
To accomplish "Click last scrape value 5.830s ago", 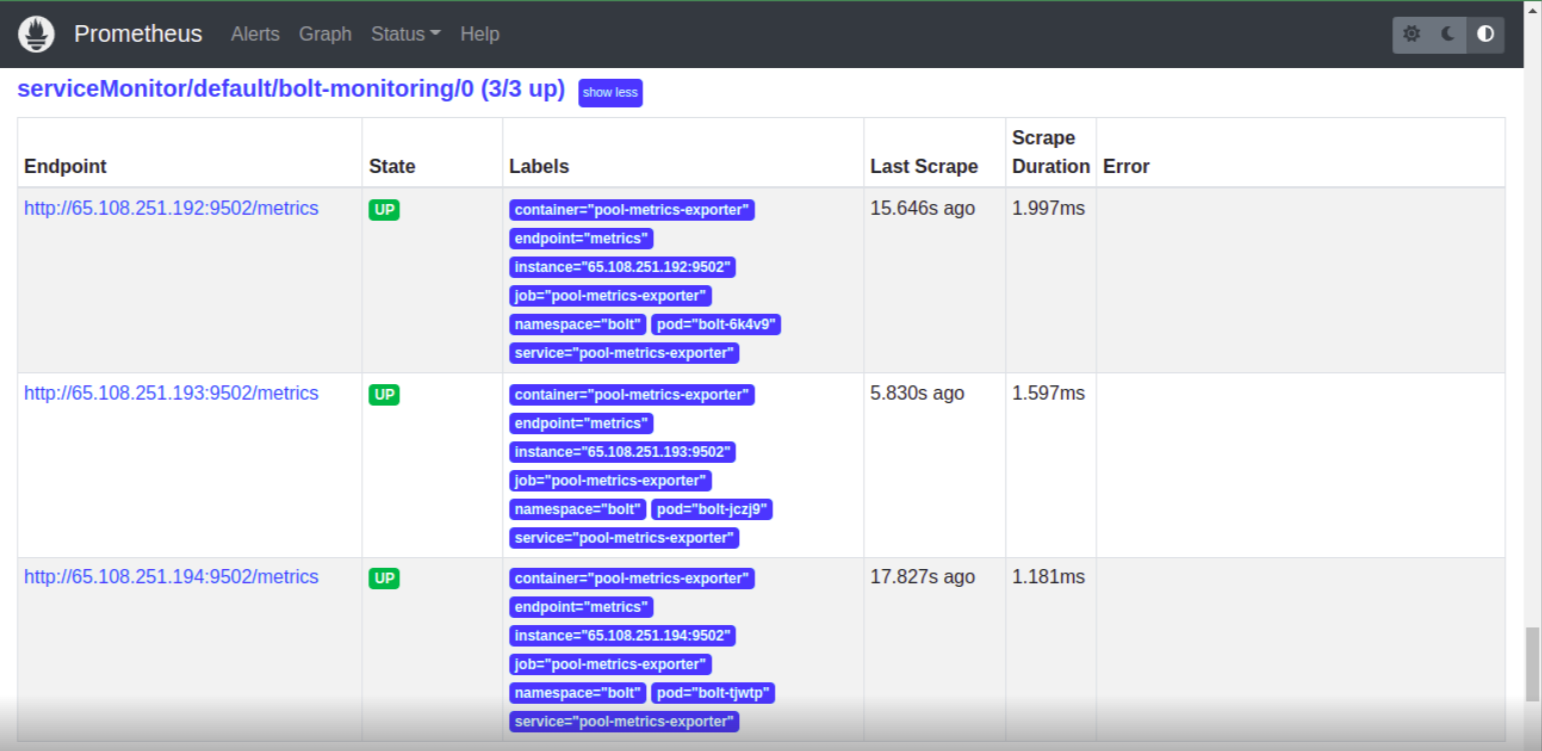I will point(917,393).
